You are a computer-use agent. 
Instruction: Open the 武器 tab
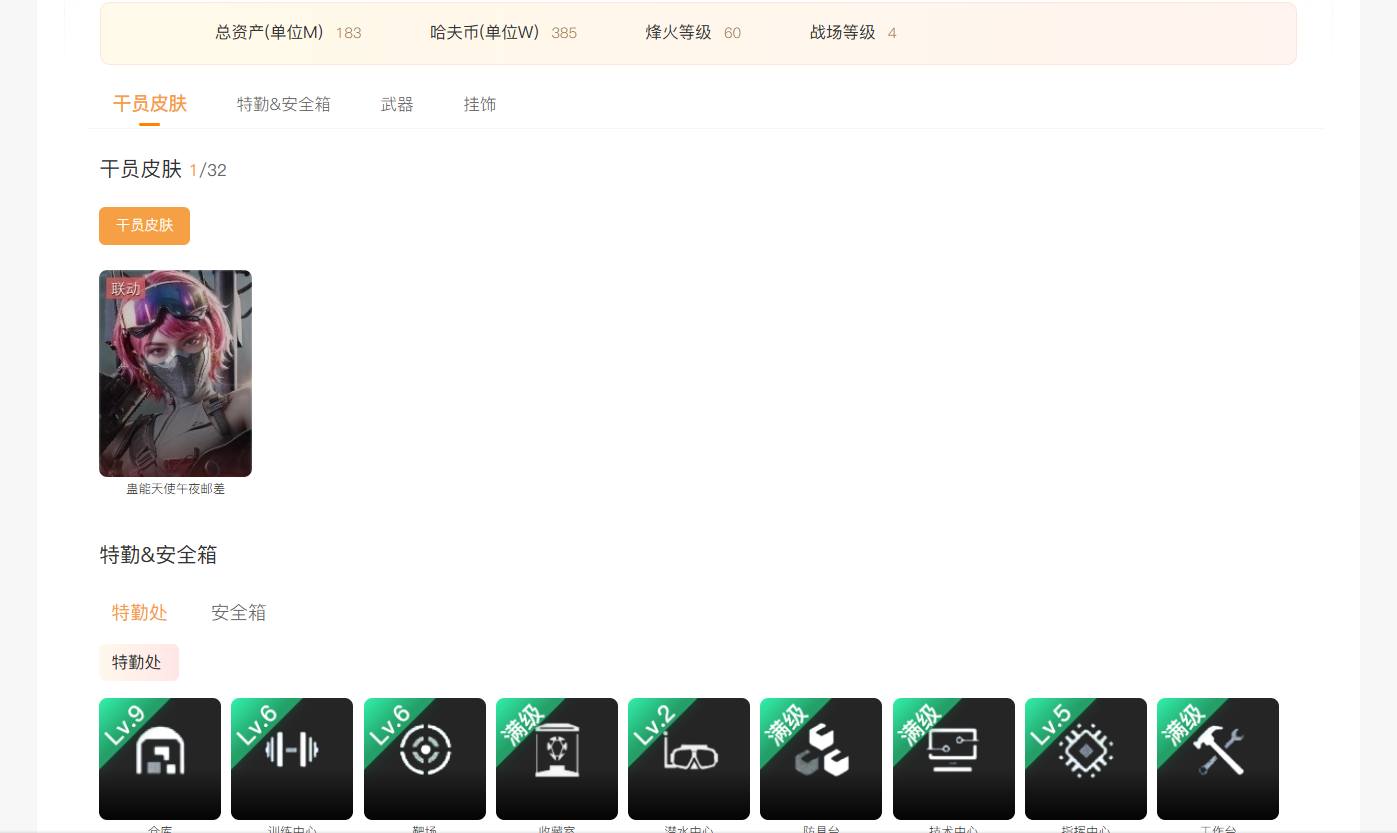[x=397, y=104]
